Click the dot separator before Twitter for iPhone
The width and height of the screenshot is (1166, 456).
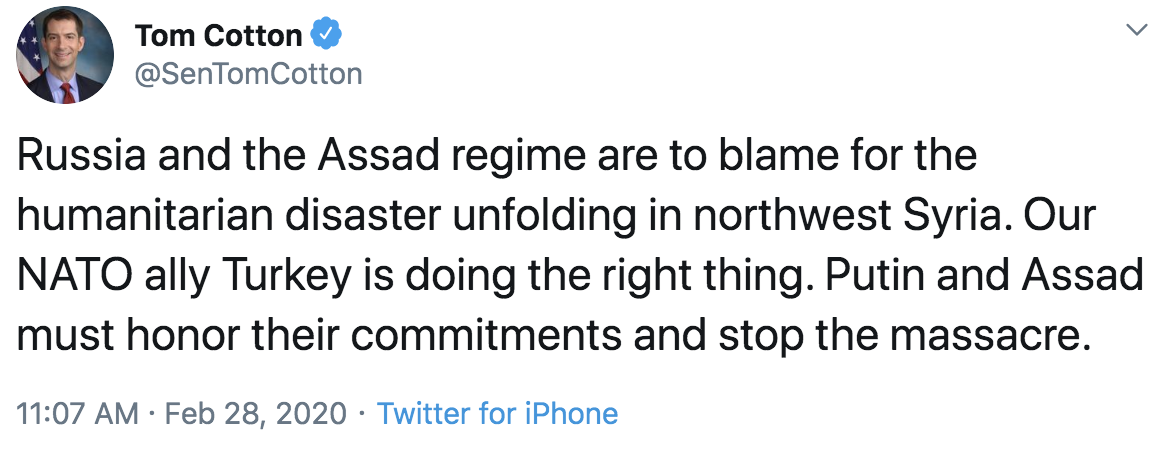coord(361,413)
